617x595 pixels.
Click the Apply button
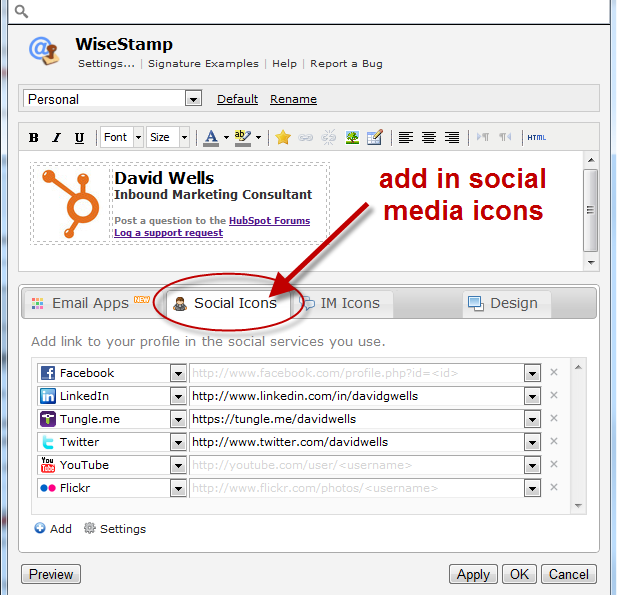coord(473,574)
